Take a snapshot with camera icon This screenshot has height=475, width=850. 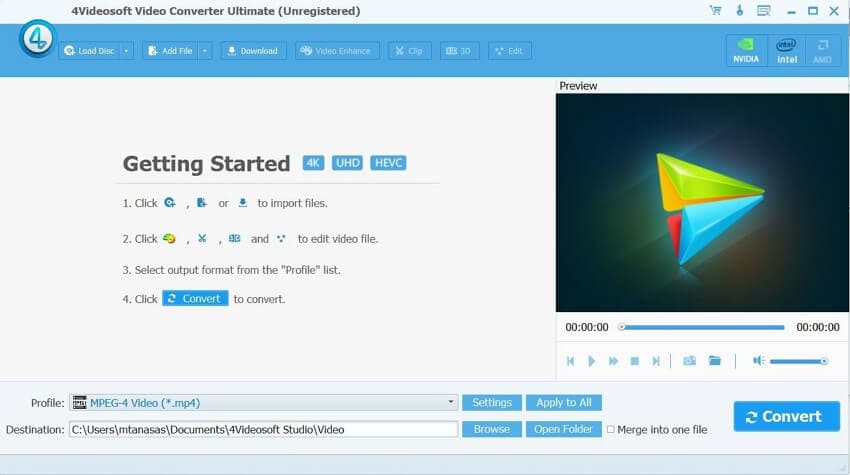(x=690, y=361)
